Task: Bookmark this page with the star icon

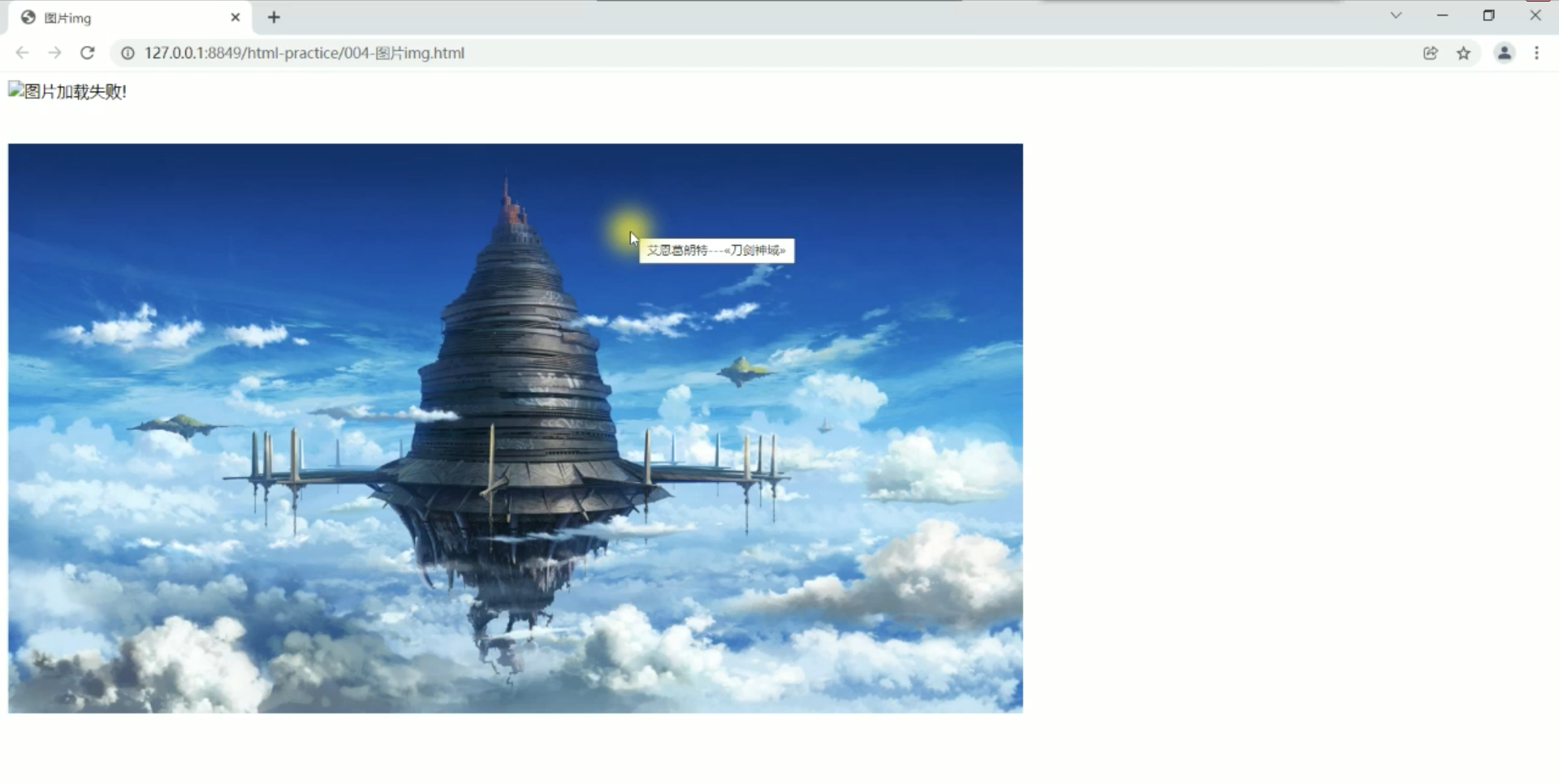Action: pos(1464,53)
